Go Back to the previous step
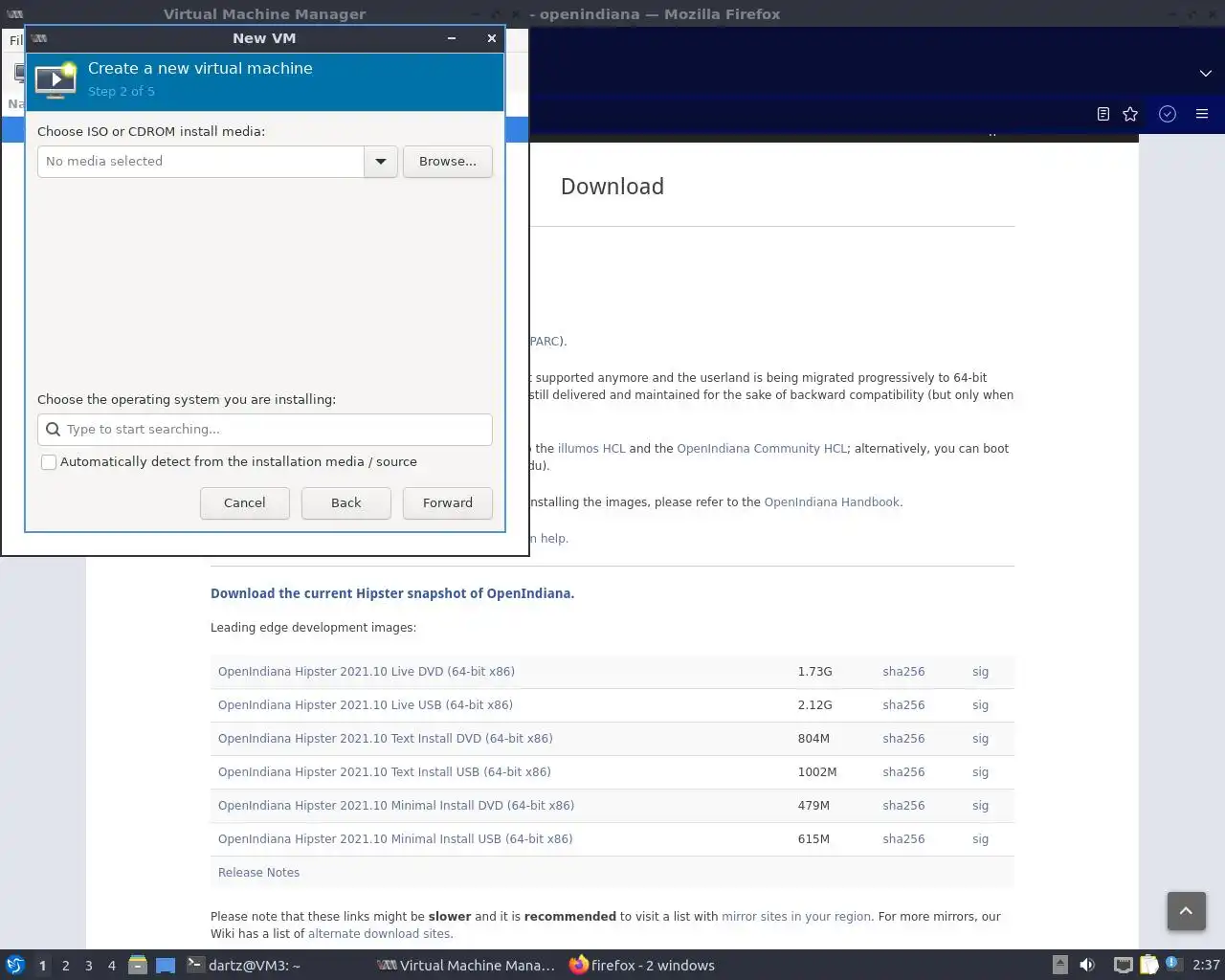Screen dimensions: 1225x980 click(x=346, y=503)
